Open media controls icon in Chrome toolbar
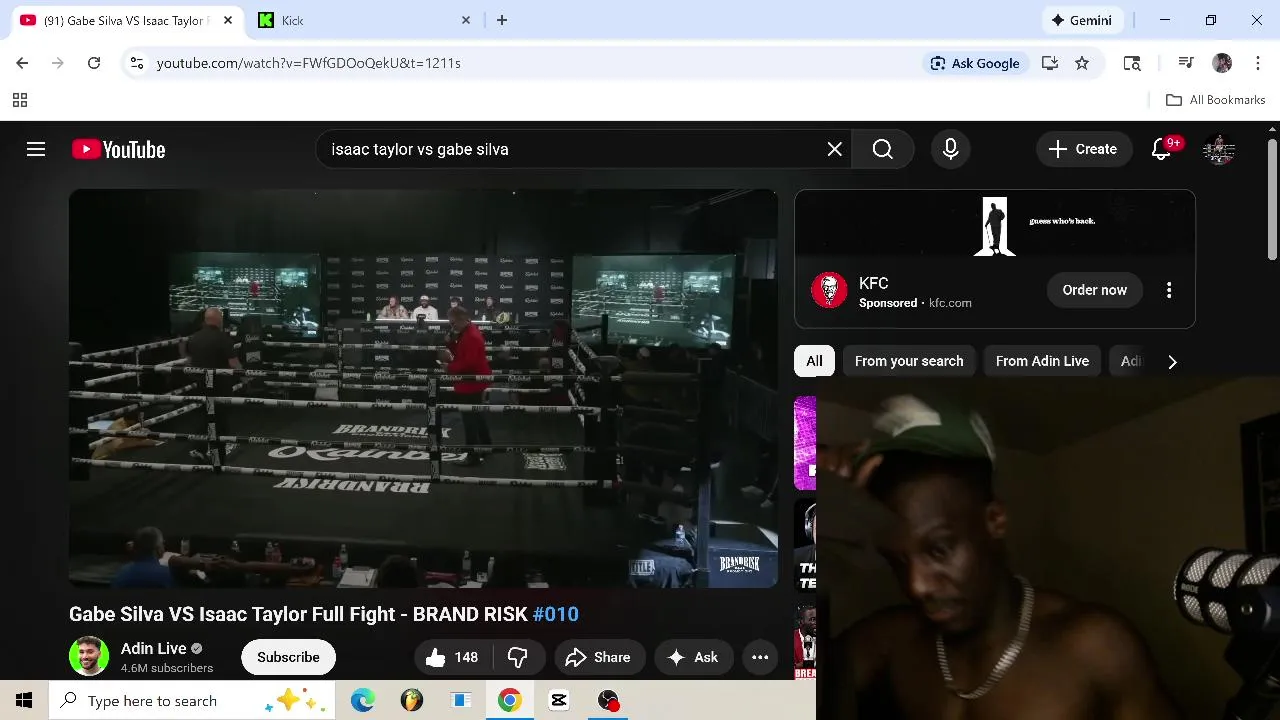Image resolution: width=1280 pixels, height=720 pixels. (1186, 63)
